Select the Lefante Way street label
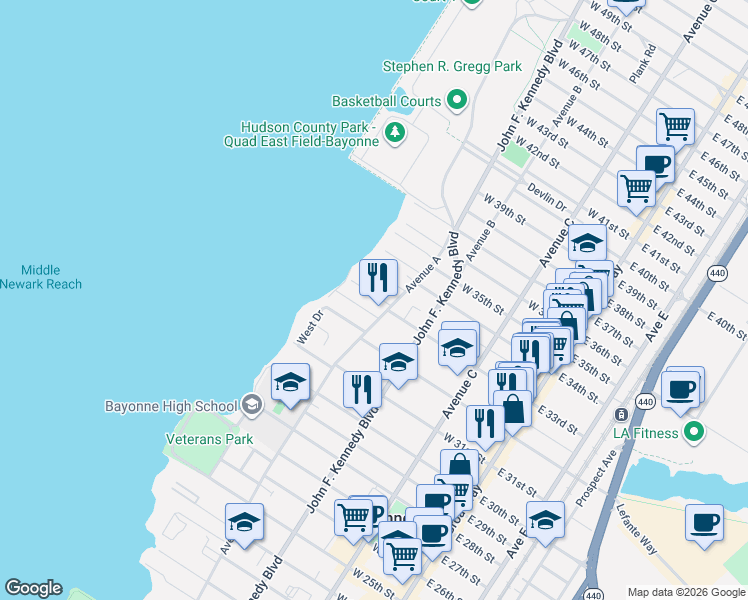Screen dimensions: 748x600 pyautogui.click(x=636, y=529)
